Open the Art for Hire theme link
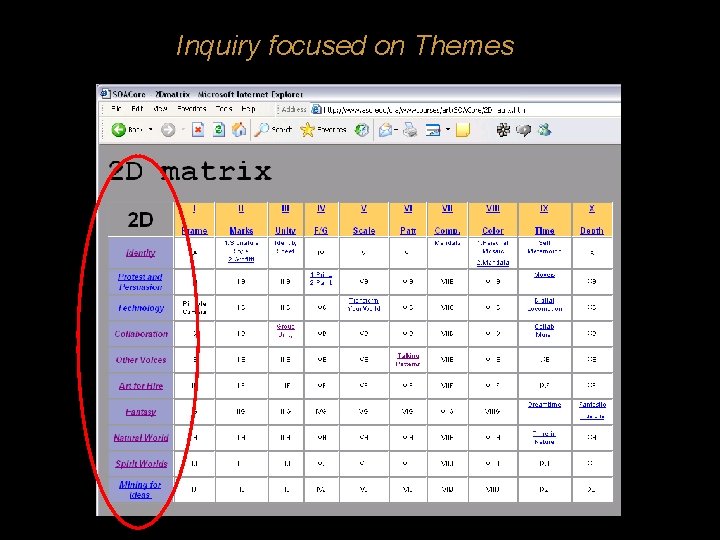The width and height of the screenshot is (720, 540). (x=141, y=386)
